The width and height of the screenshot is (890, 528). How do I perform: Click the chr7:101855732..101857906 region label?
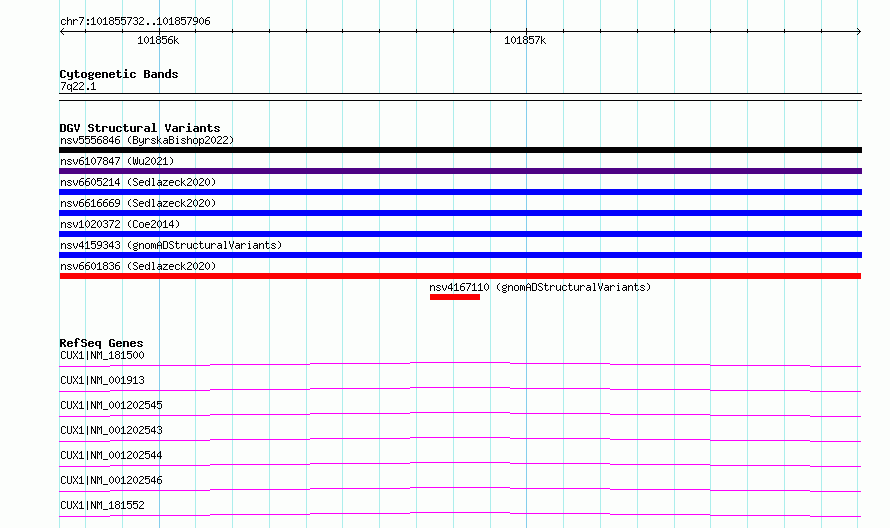[x=135, y=22]
